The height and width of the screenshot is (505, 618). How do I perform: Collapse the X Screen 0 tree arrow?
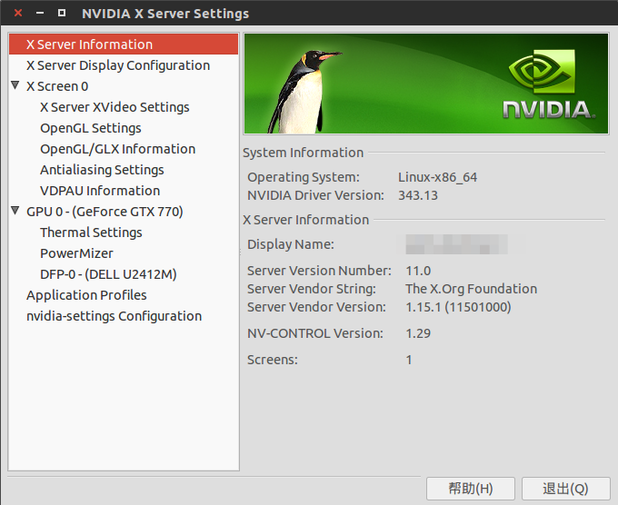click(15, 86)
